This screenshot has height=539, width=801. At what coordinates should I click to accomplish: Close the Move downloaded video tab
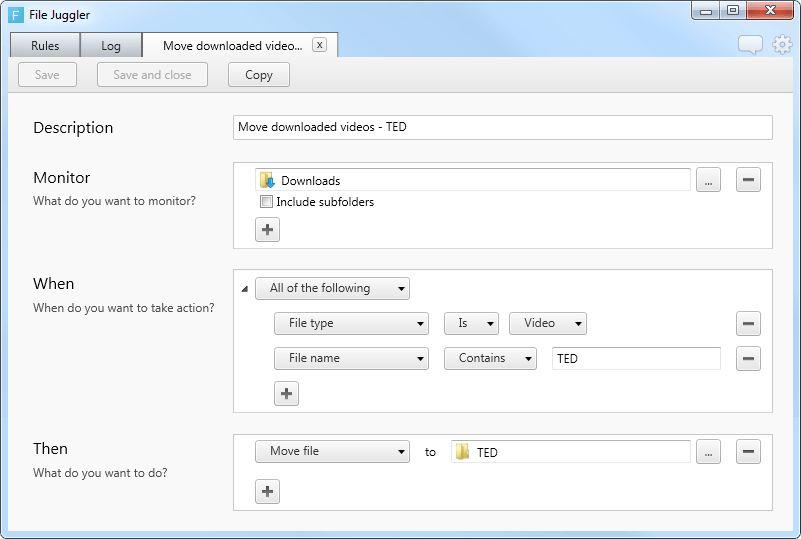pos(319,45)
